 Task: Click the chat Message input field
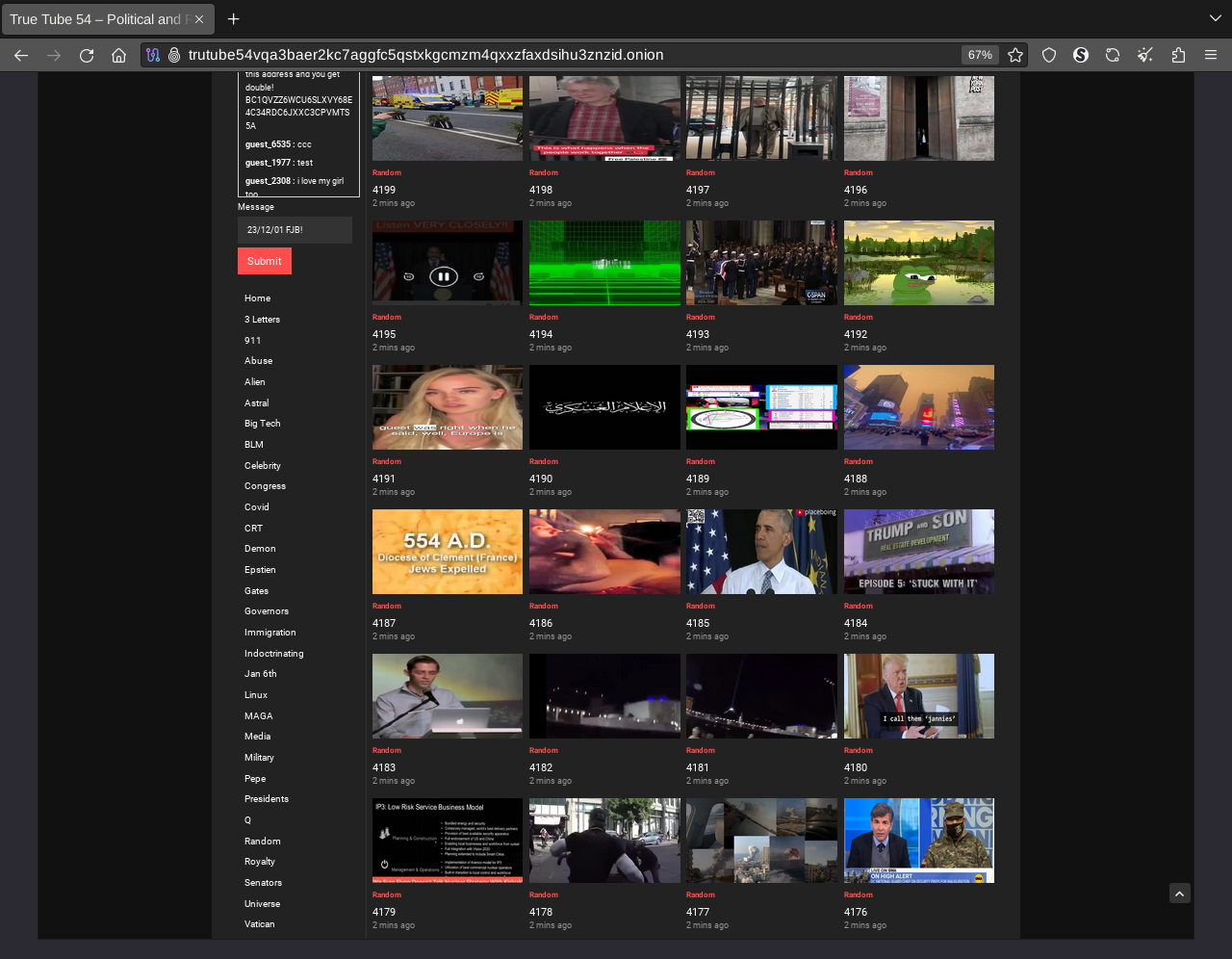pos(295,230)
